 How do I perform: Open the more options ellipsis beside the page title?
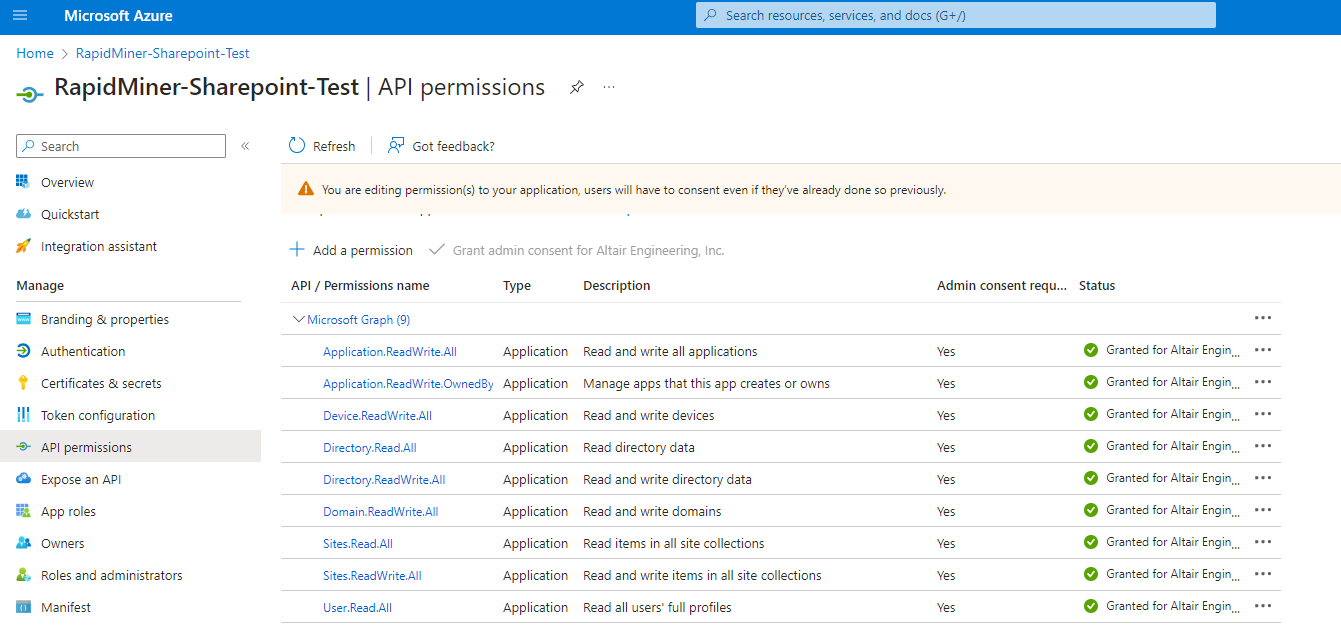point(609,87)
